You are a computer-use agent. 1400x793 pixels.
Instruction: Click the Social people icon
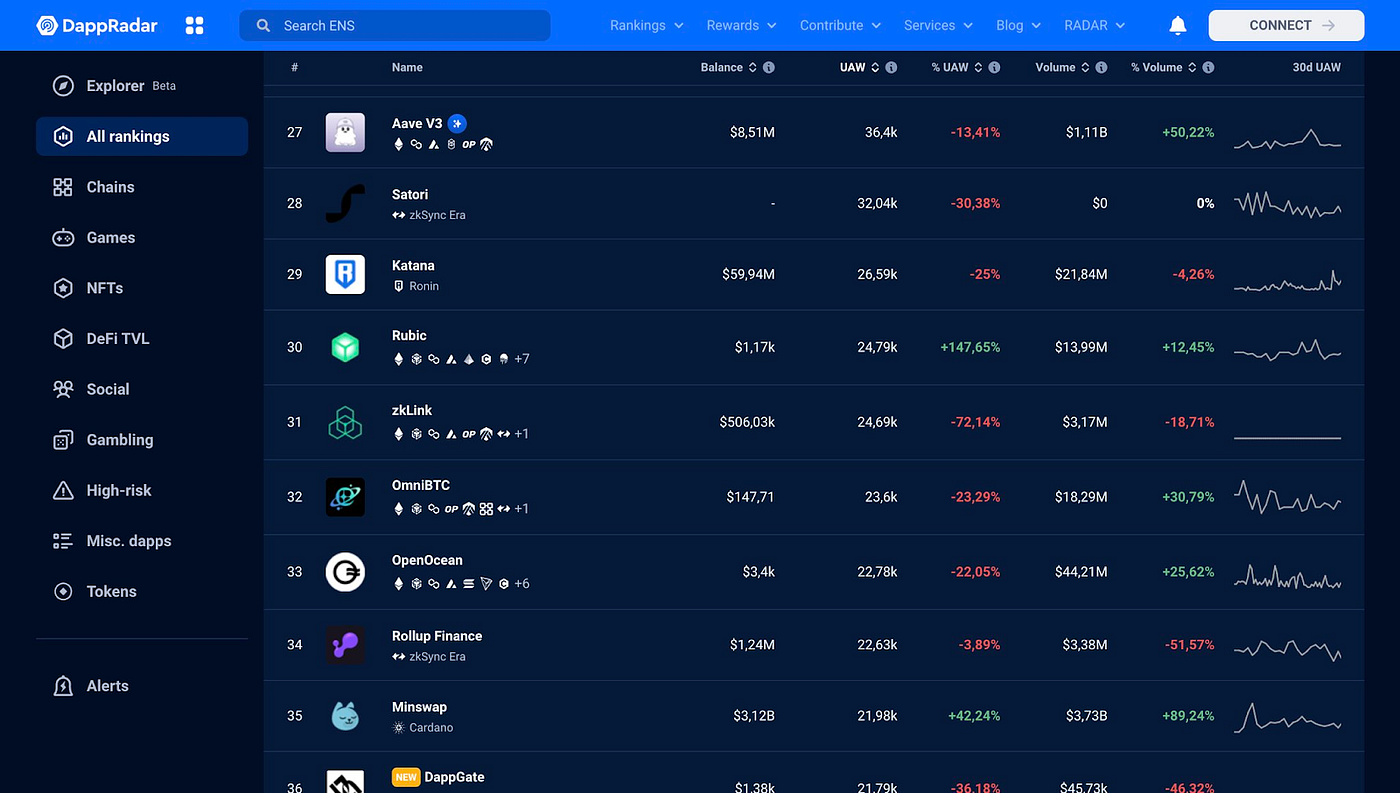point(63,389)
